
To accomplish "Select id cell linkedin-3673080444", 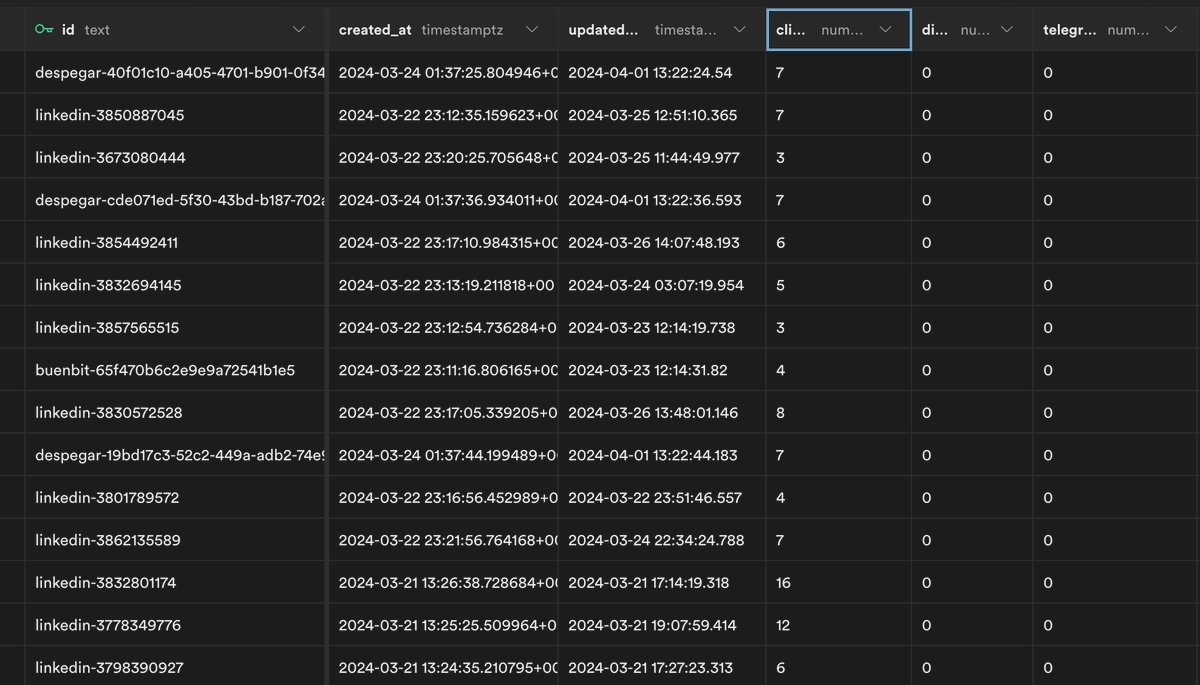I will [x=175, y=158].
